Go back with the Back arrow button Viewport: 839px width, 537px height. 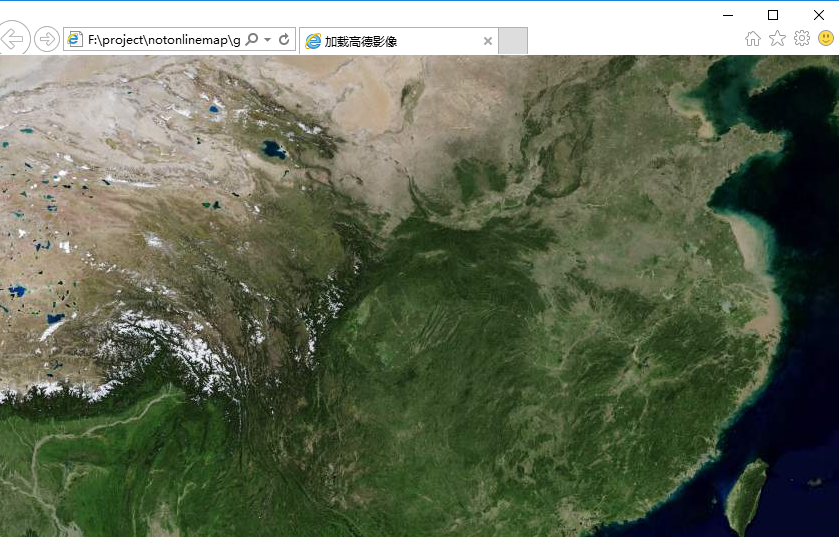(x=13, y=39)
